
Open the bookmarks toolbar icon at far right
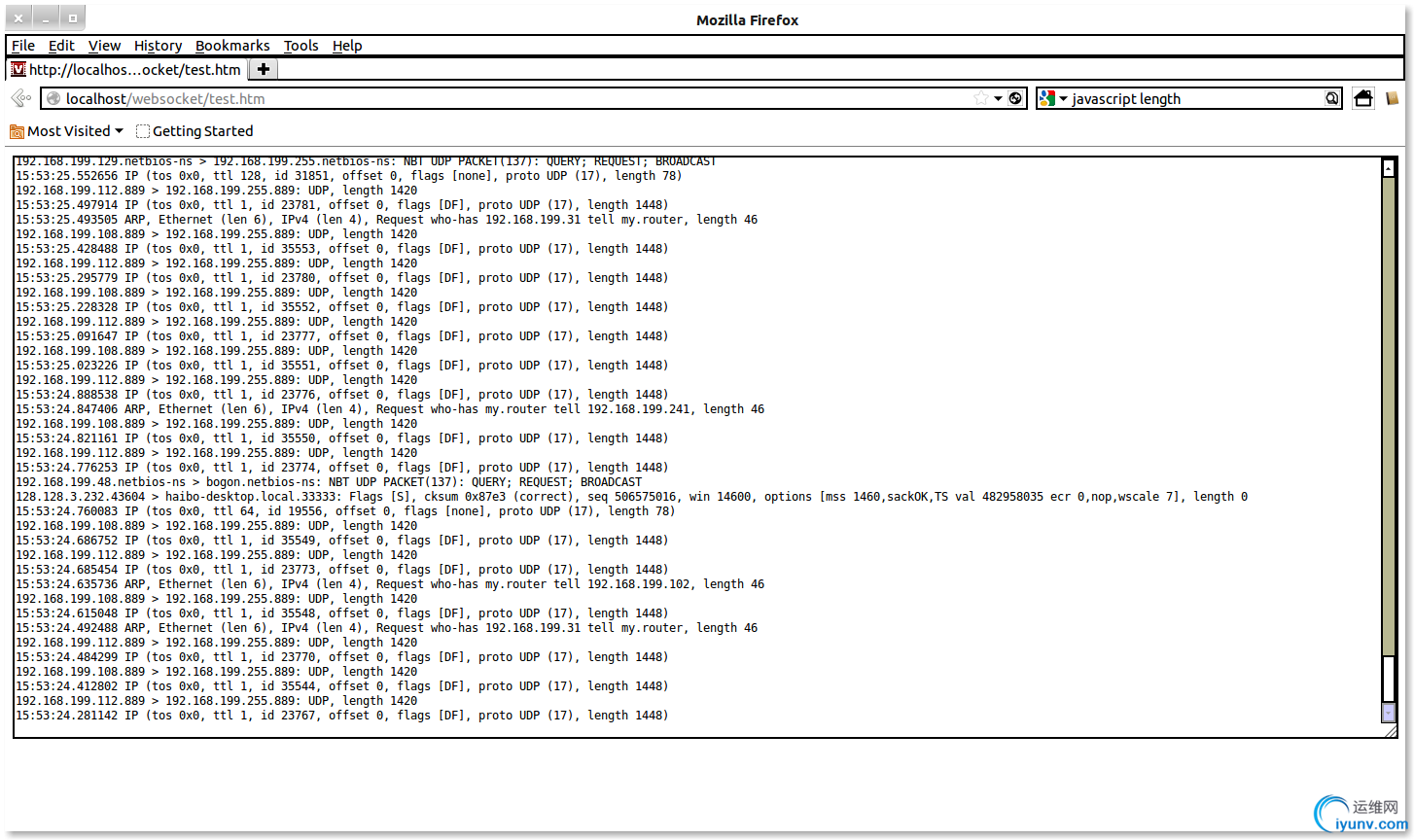pos(1393,98)
